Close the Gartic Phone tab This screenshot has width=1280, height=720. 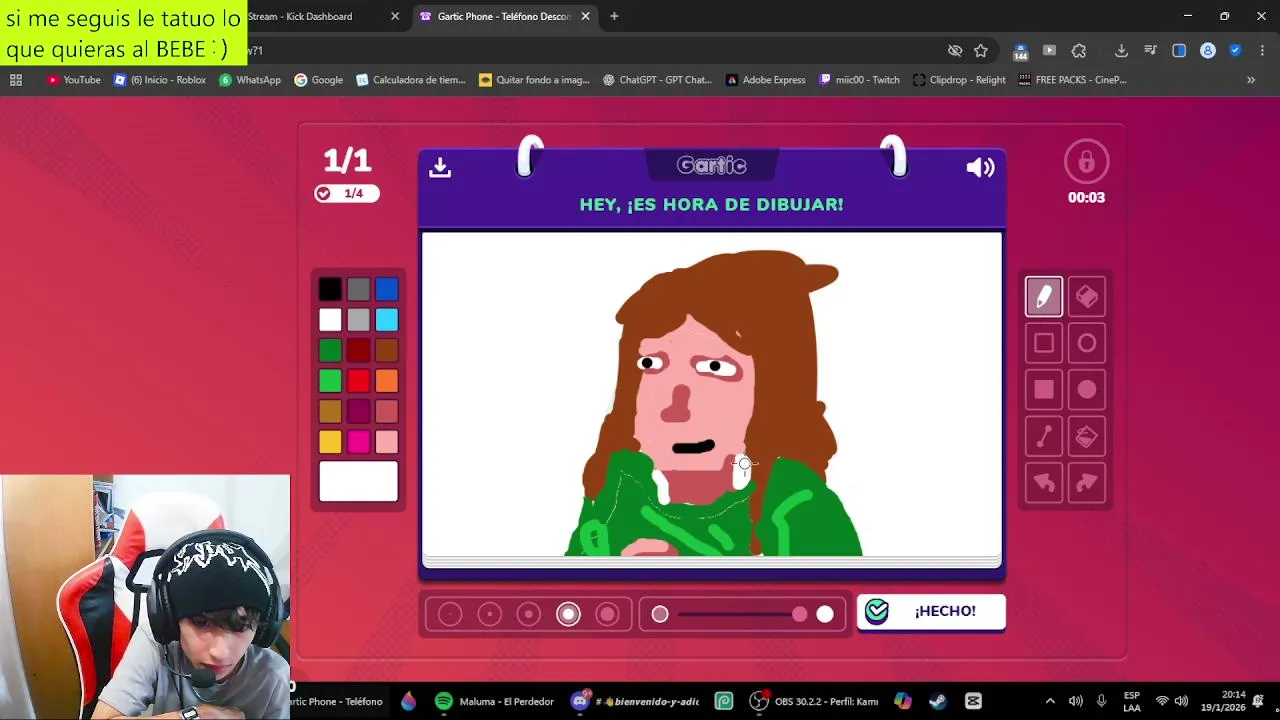pyautogui.click(x=585, y=16)
